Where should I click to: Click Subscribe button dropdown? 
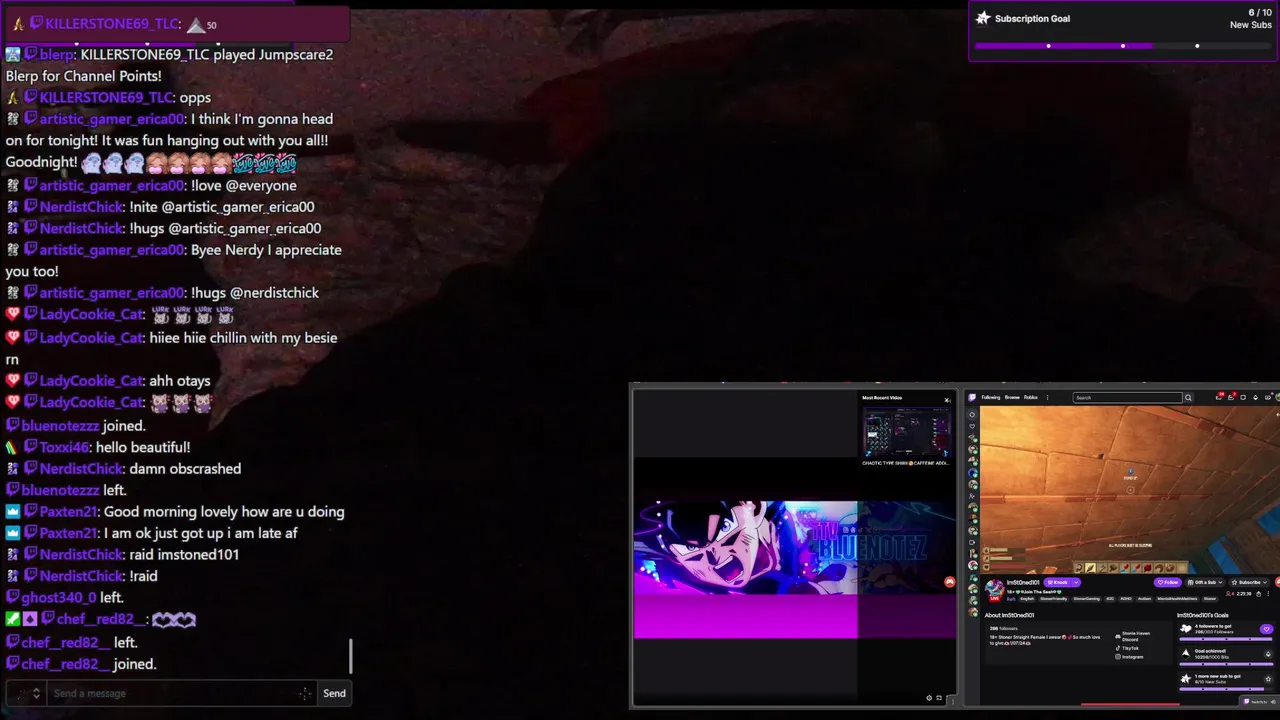point(1249,582)
